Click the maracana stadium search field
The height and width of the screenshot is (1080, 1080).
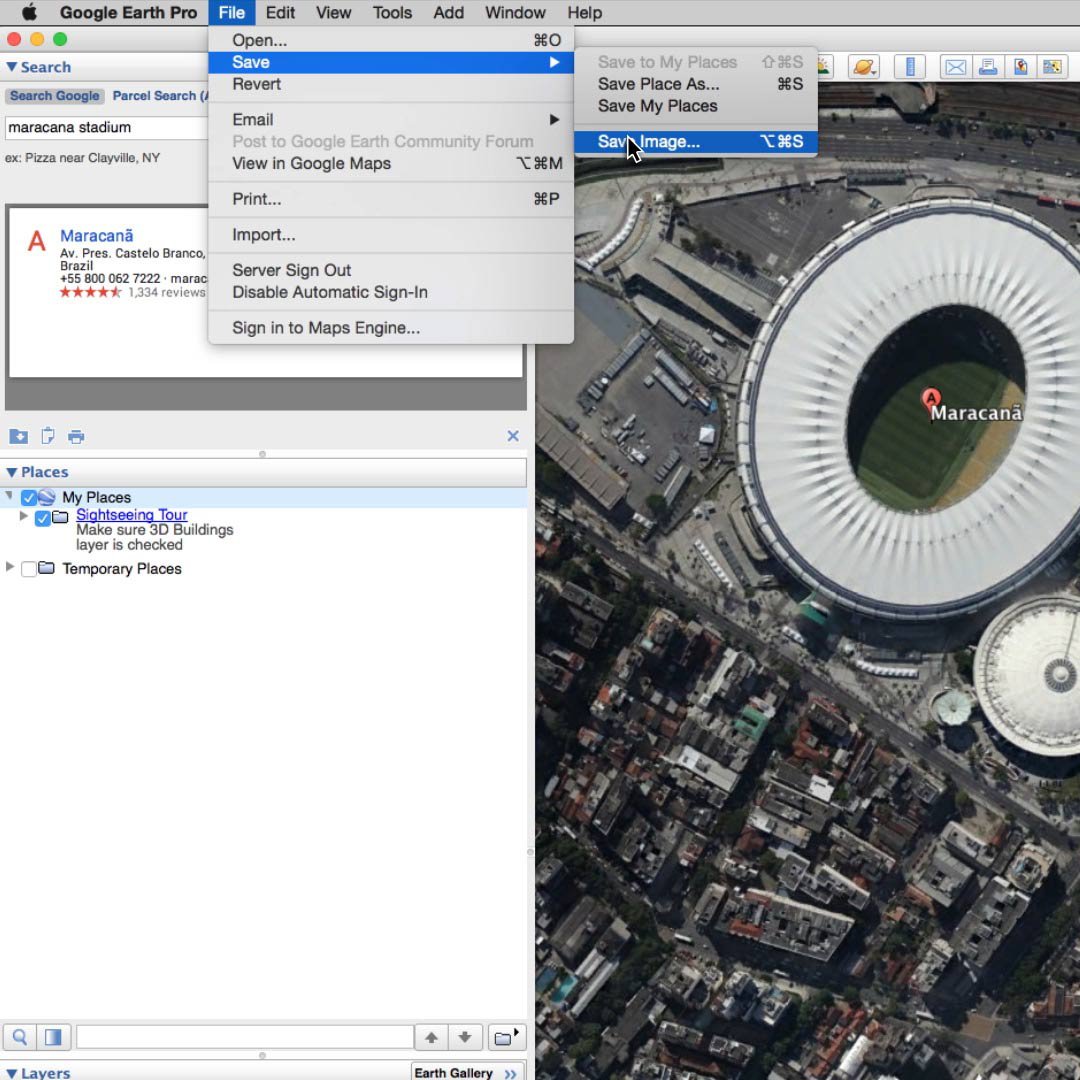[107, 127]
